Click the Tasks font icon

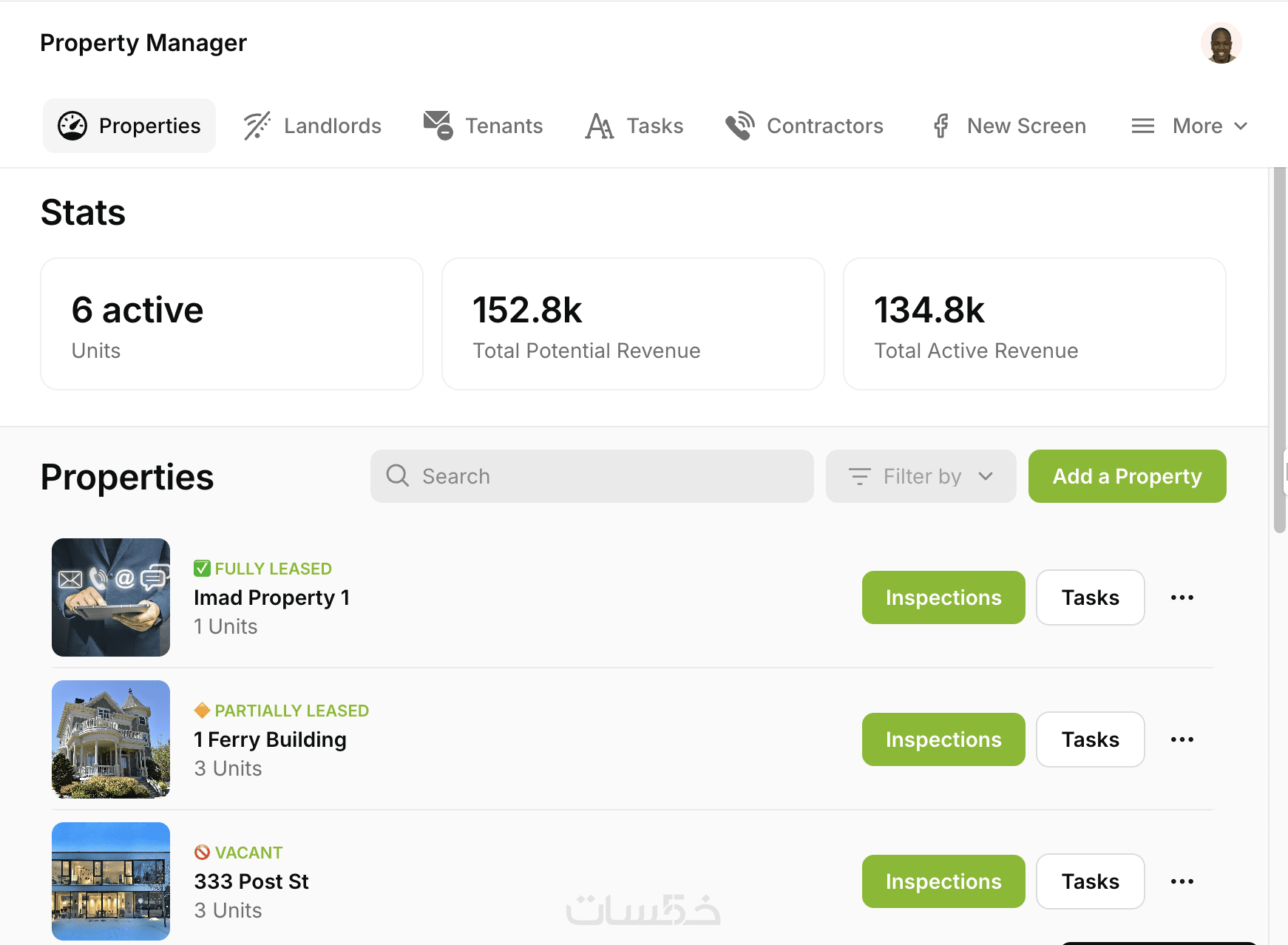599,126
